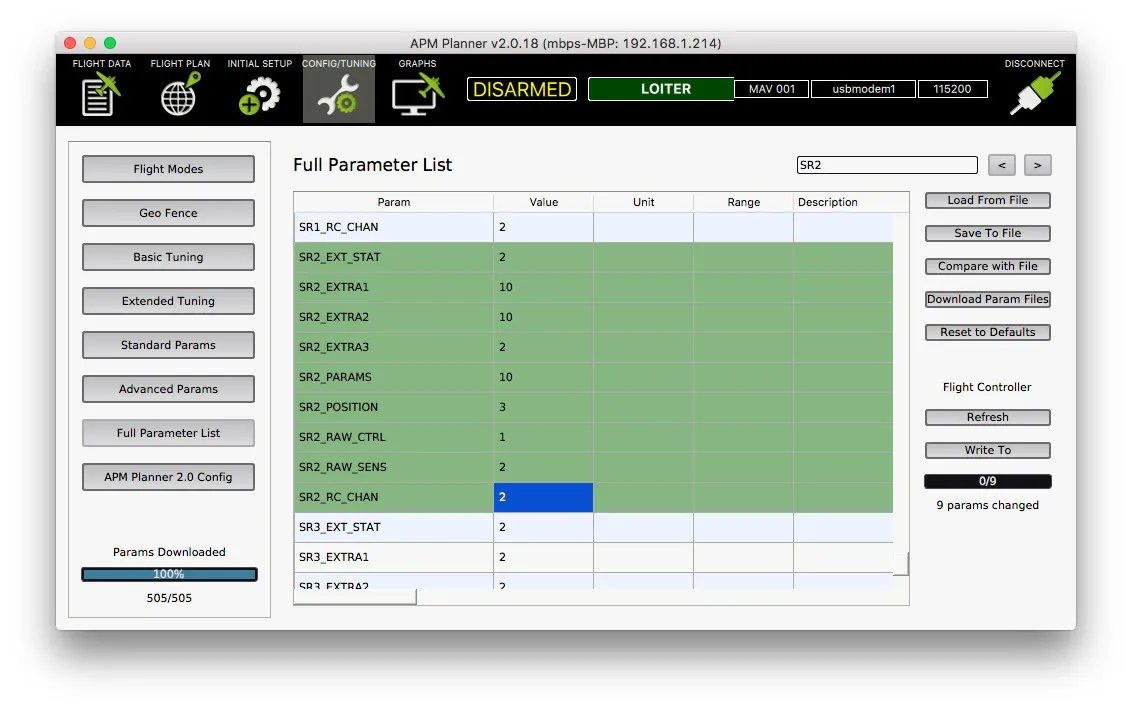Click the Disconnect plug icon

click(x=1034, y=95)
